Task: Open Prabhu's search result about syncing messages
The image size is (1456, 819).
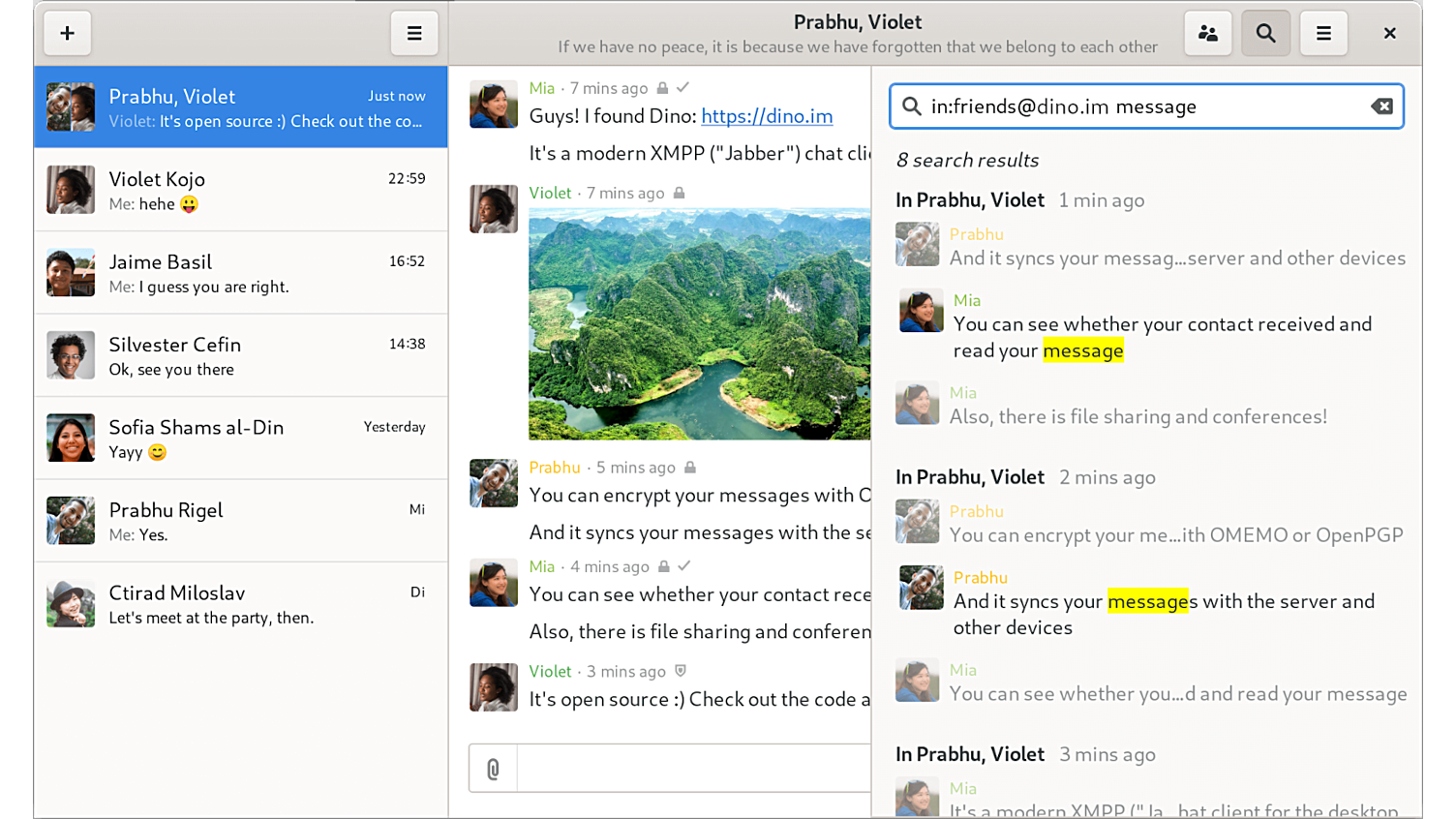Action: pos(1162,614)
